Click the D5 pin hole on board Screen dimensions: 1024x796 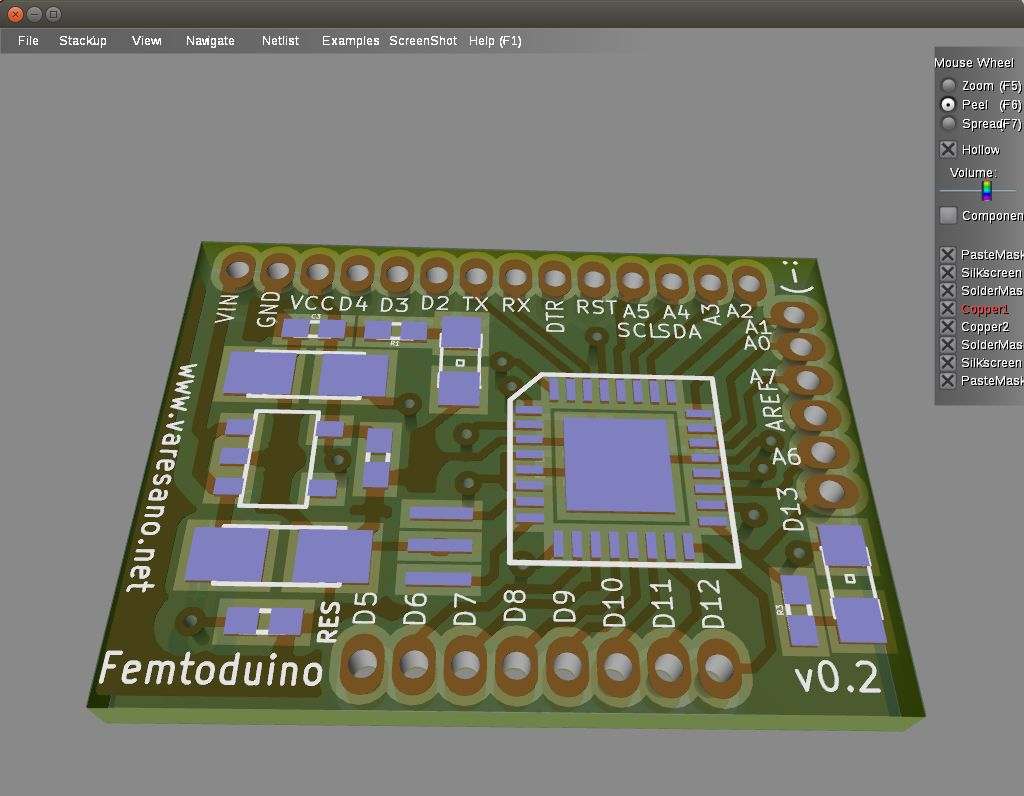362,664
